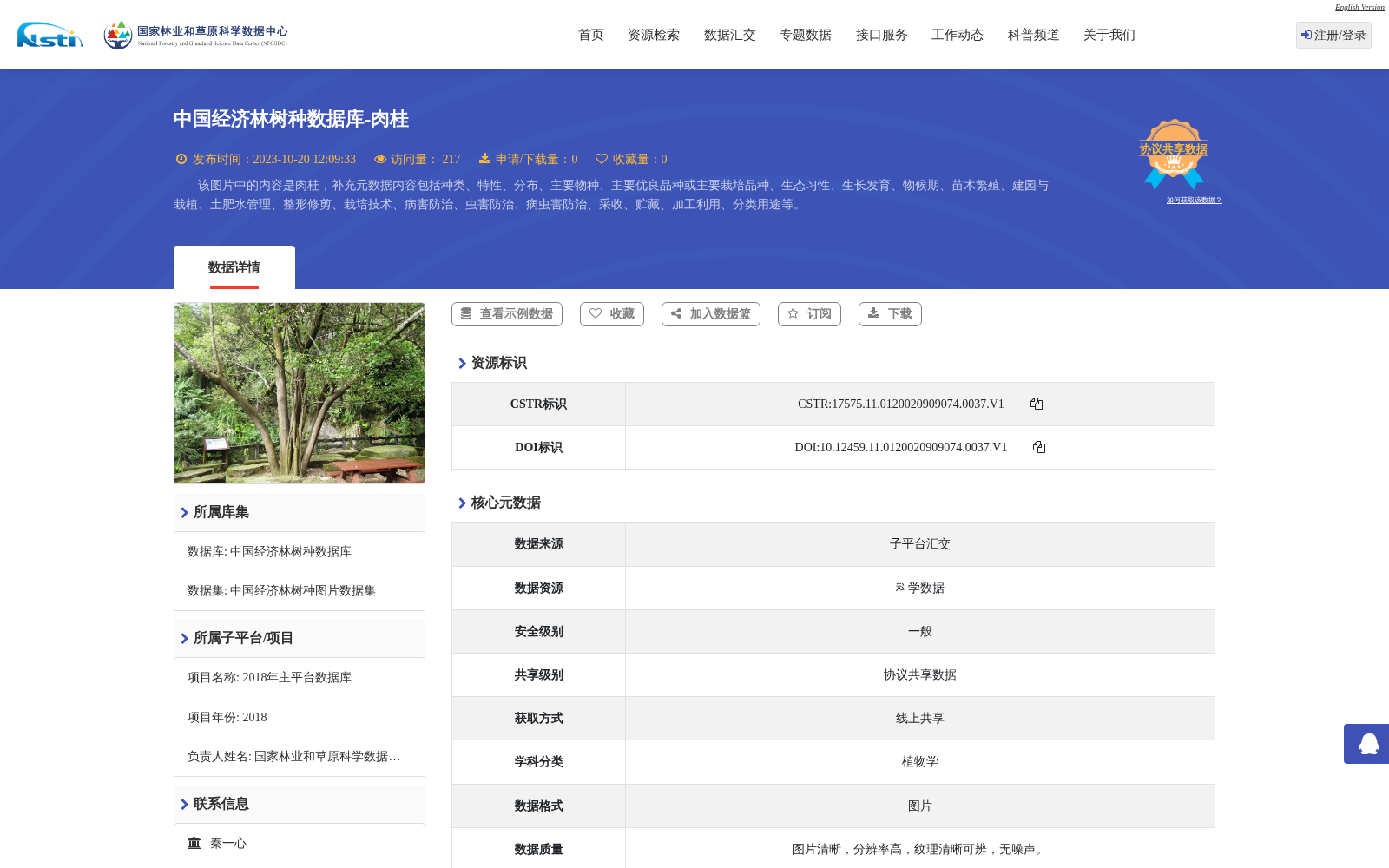Click the 子平台汇交 cell
This screenshot has width=1389, height=868.
click(x=920, y=544)
